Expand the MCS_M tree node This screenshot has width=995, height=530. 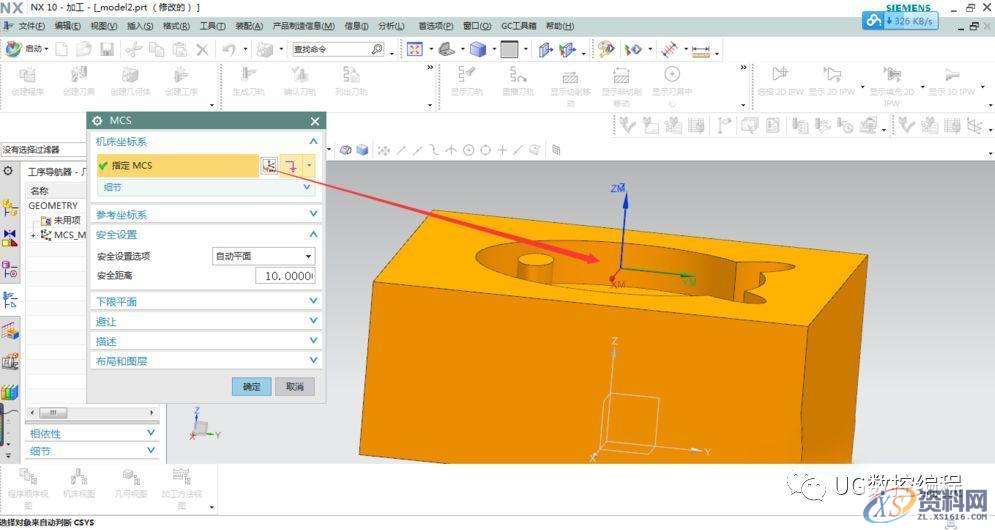pos(34,235)
